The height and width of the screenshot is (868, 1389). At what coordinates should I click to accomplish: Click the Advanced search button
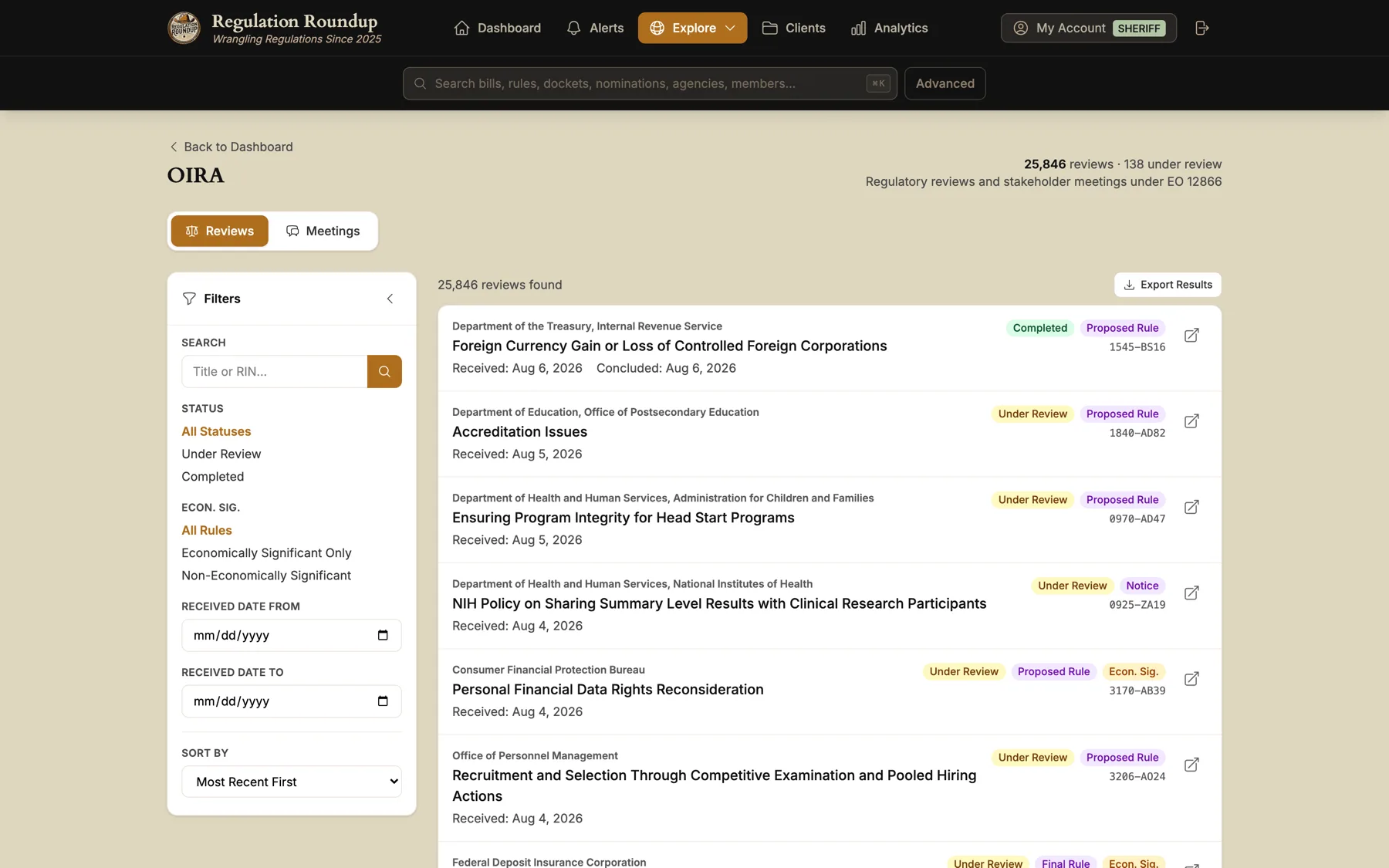(x=945, y=83)
